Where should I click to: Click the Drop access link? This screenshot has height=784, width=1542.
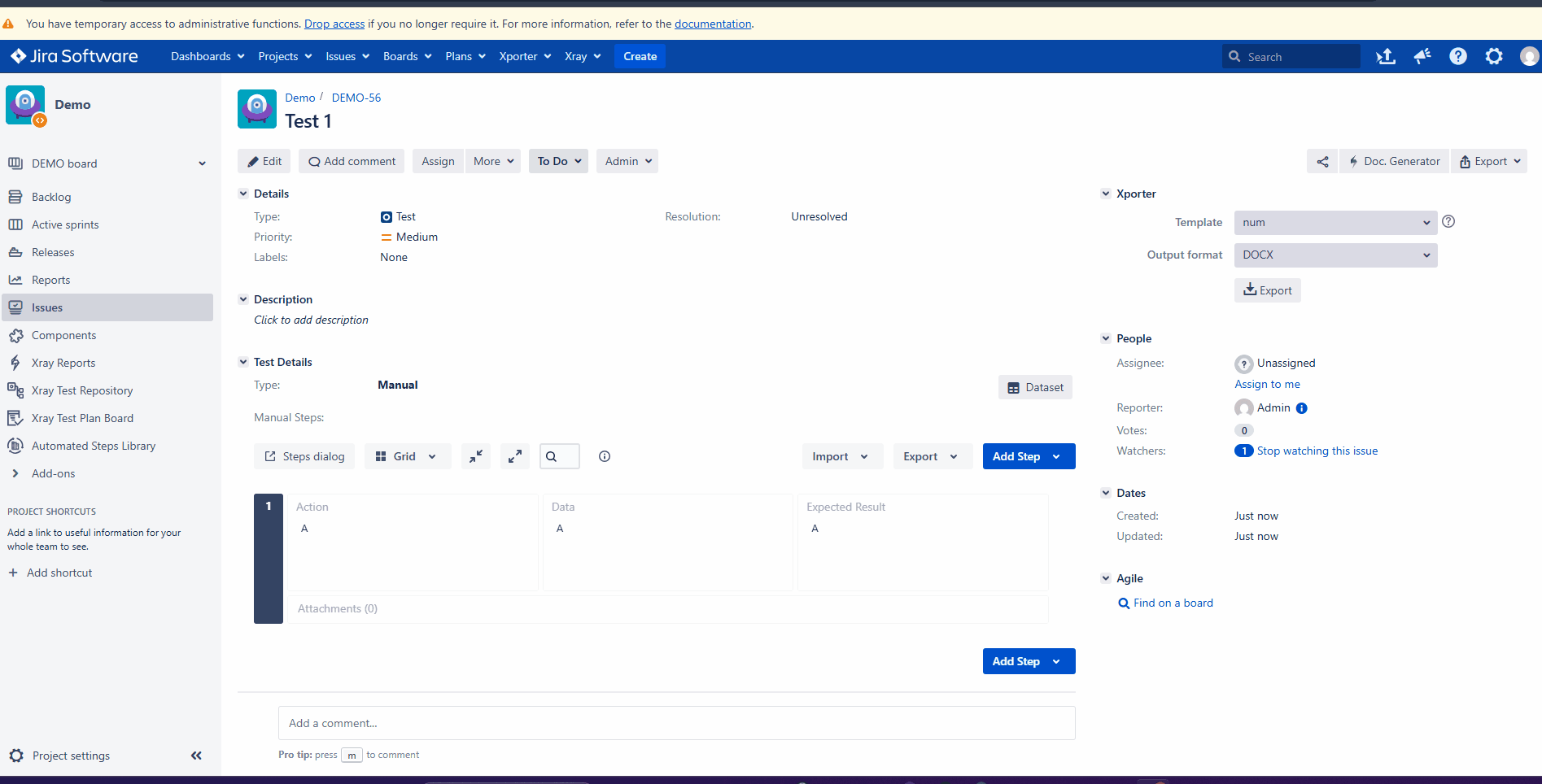pyautogui.click(x=334, y=24)
